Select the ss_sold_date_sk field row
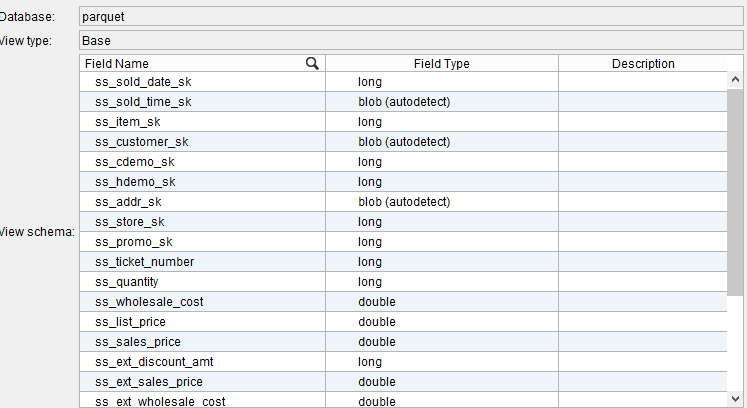Screen dimensions: 747x408 (x=404, y=82)
